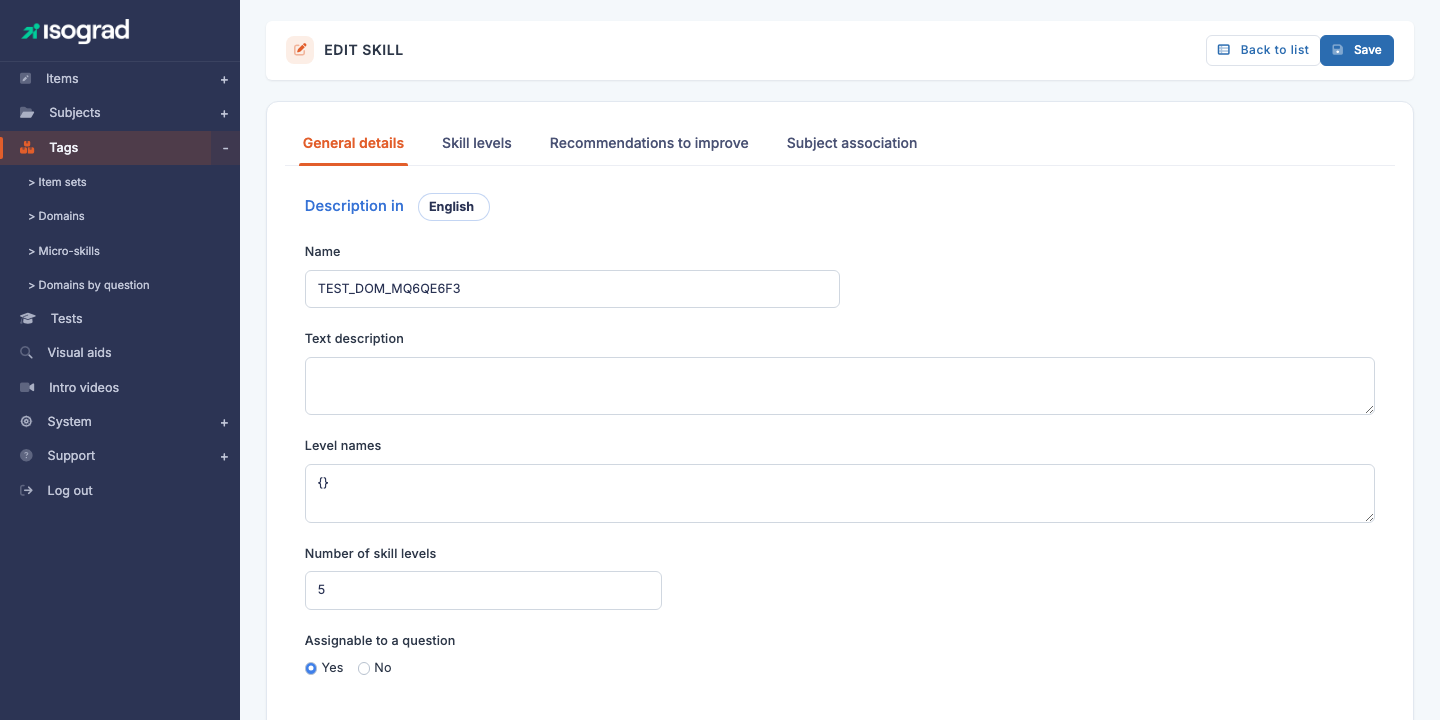Open Recommendations to improve tab
The height and width of the screenshot is (720, 1440).
[649, 143]
